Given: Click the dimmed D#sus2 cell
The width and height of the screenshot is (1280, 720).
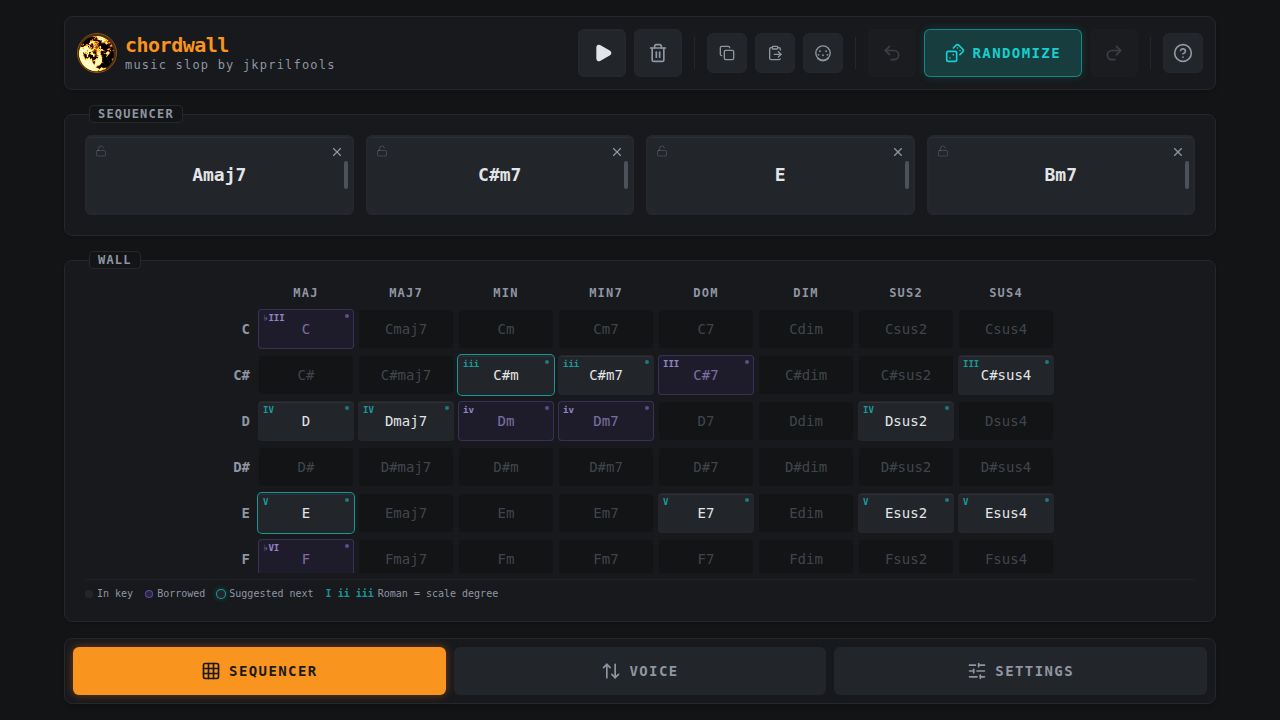Looking at the screenshot, I should (x=906, y=467).
